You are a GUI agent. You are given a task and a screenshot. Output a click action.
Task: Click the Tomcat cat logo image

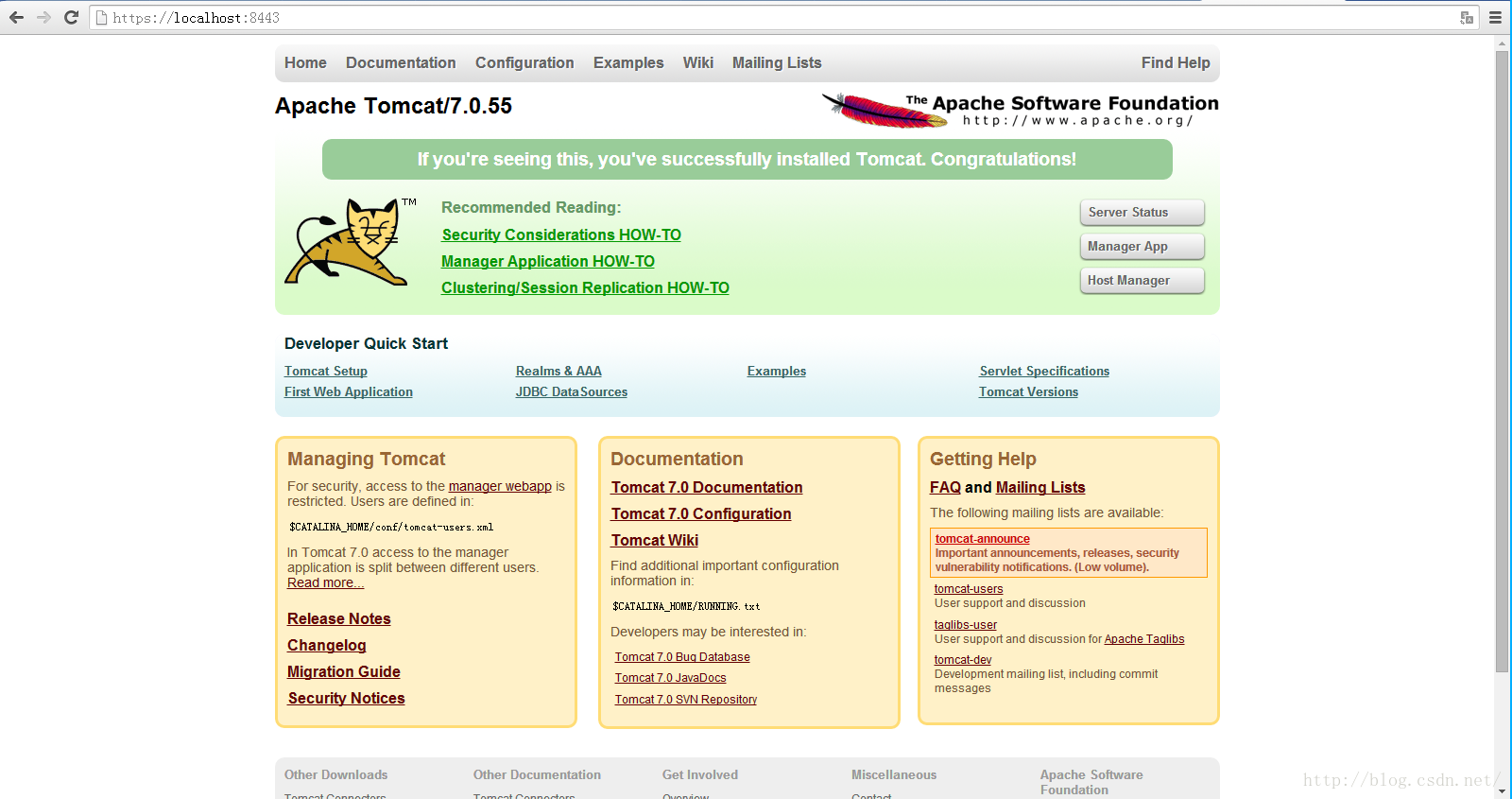(351, 241)
